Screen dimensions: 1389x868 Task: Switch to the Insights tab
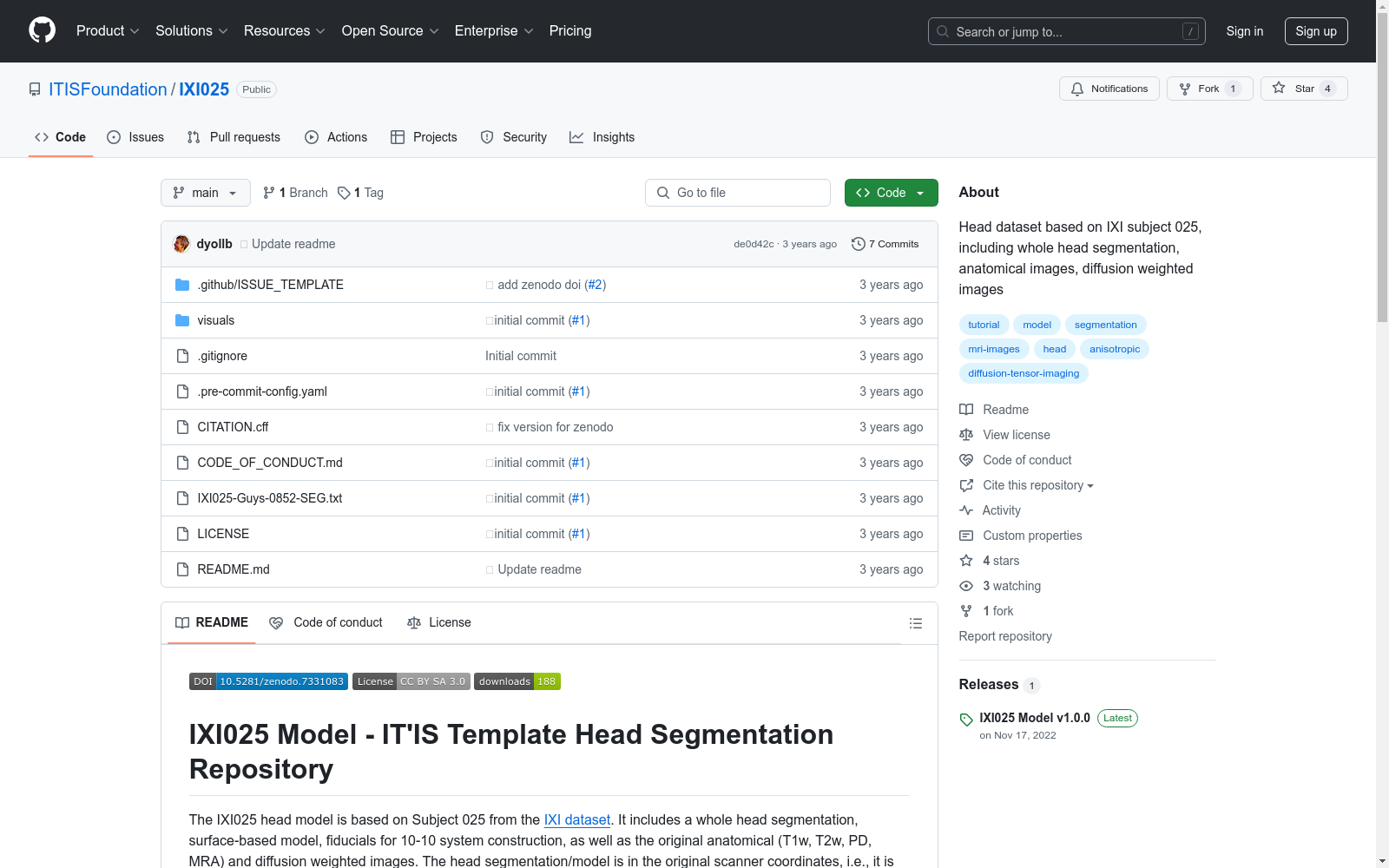coord(602,137)
